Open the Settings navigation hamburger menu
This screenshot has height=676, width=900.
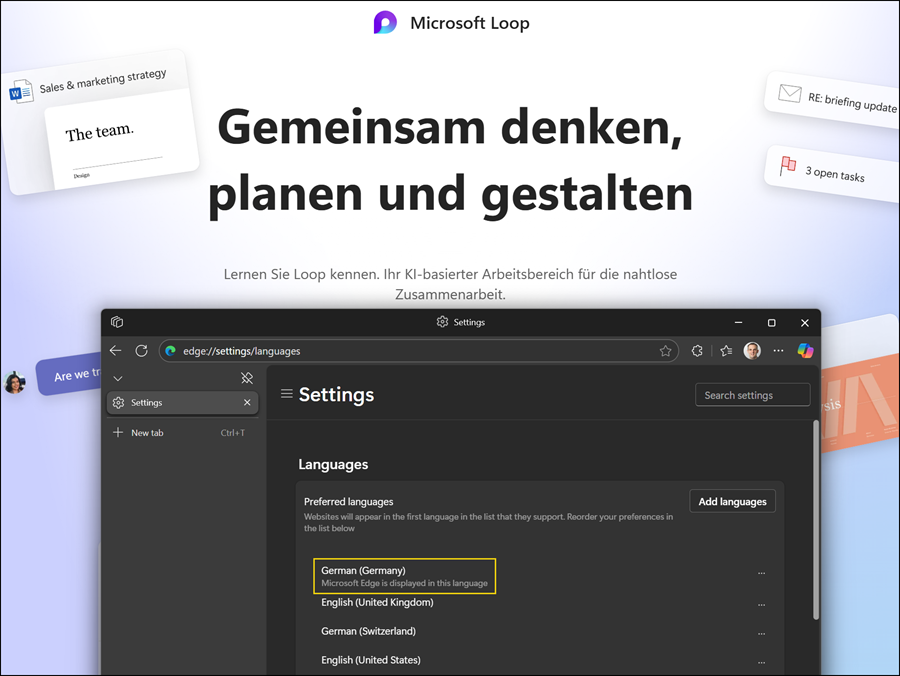tap(288, 395)
